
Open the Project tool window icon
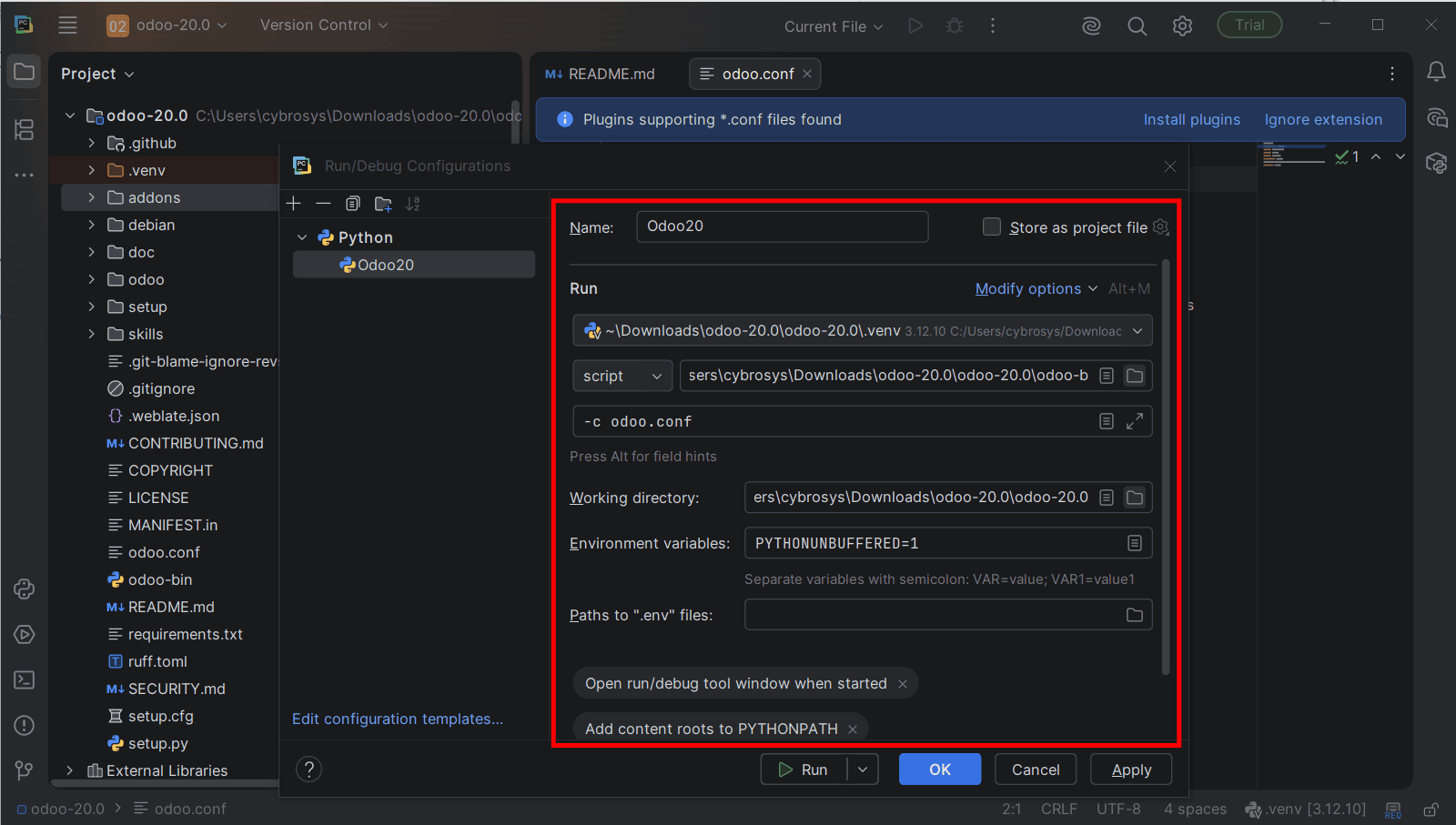pyautogui.click(x=25, y=72)
